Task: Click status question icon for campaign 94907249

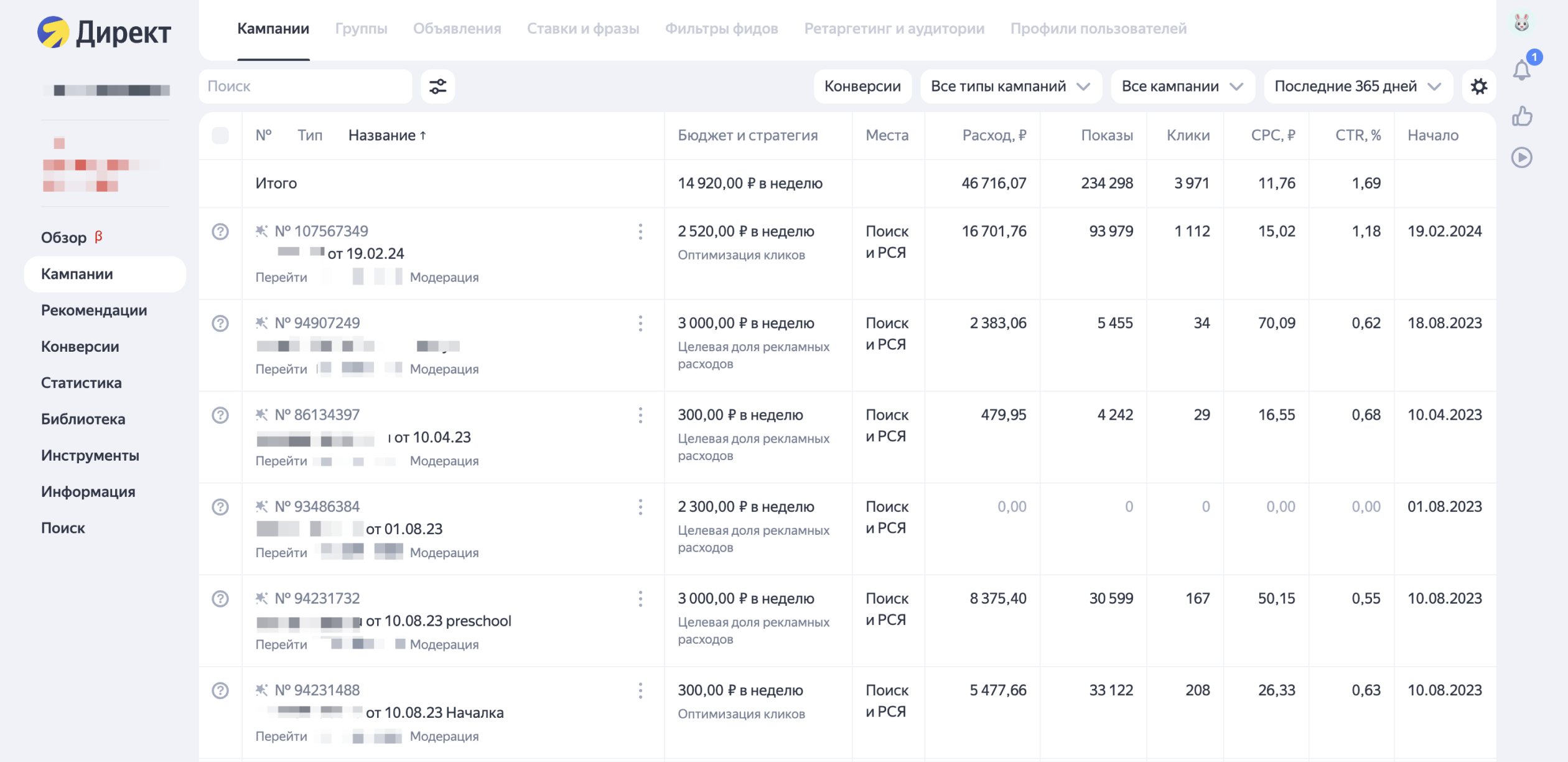Action: pyautogui.click(x=220, y=323)
